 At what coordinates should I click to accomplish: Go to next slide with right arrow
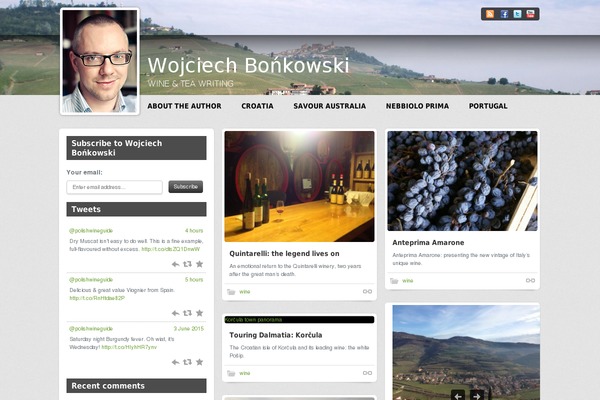click(477, 395)
